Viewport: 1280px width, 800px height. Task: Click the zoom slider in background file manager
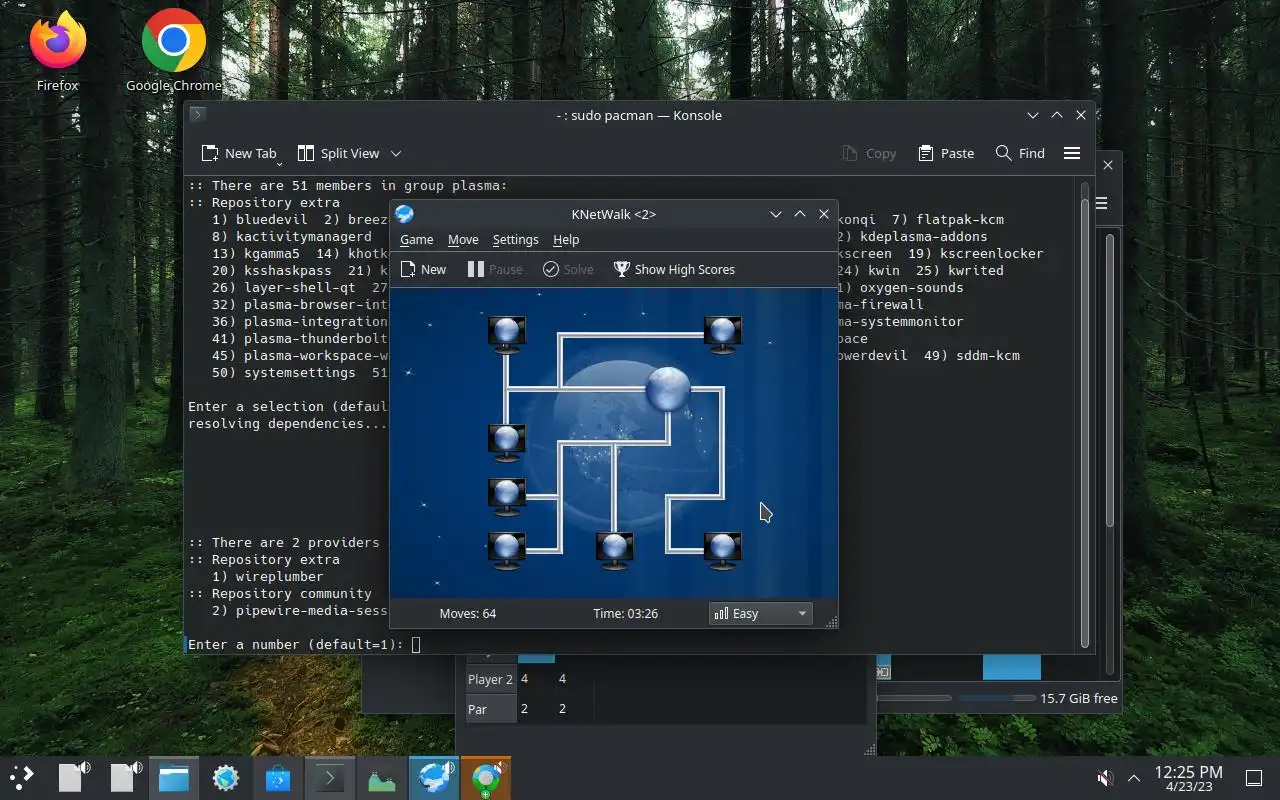click(x=914, y=698)
